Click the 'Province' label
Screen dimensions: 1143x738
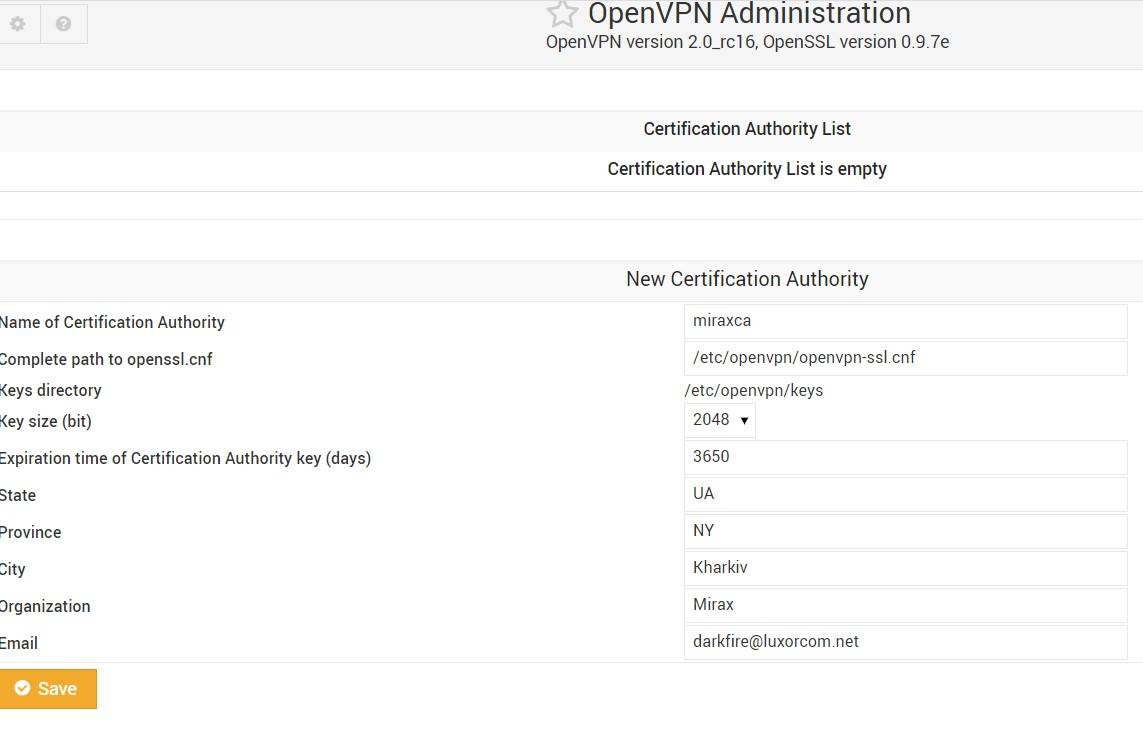(30, 532)
